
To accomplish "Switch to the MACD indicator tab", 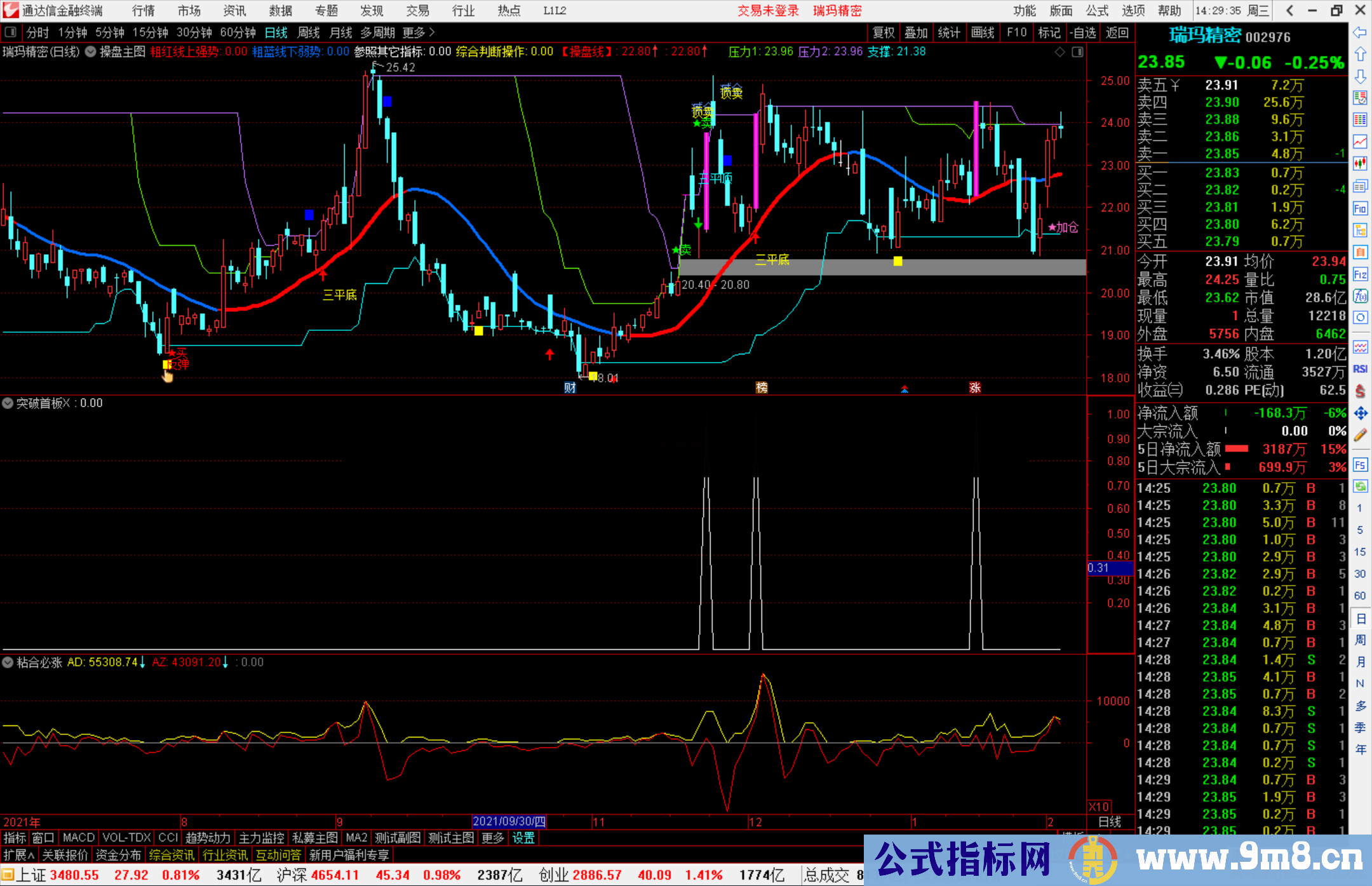I will tap(78, 838).
